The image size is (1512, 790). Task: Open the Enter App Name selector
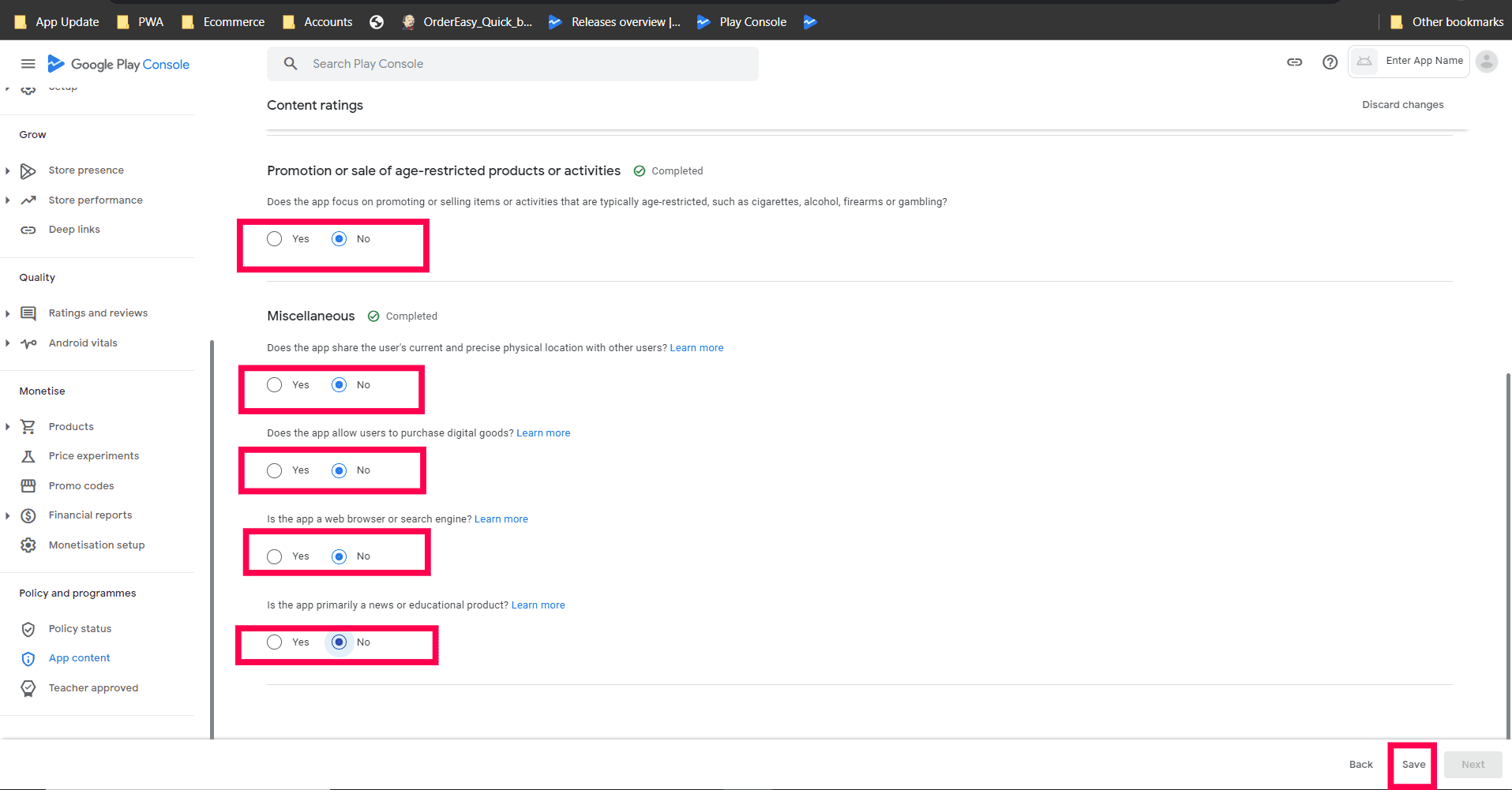(x=1409, y=61)
